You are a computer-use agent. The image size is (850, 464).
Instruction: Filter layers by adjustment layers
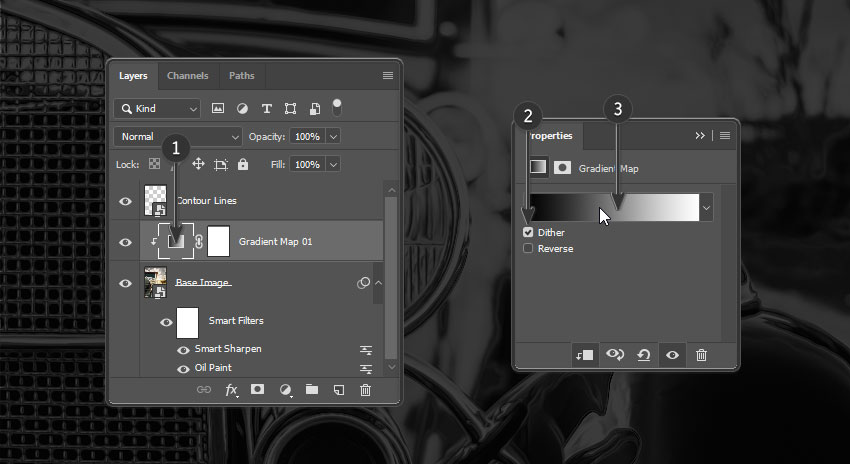click(x=242, y=108)
